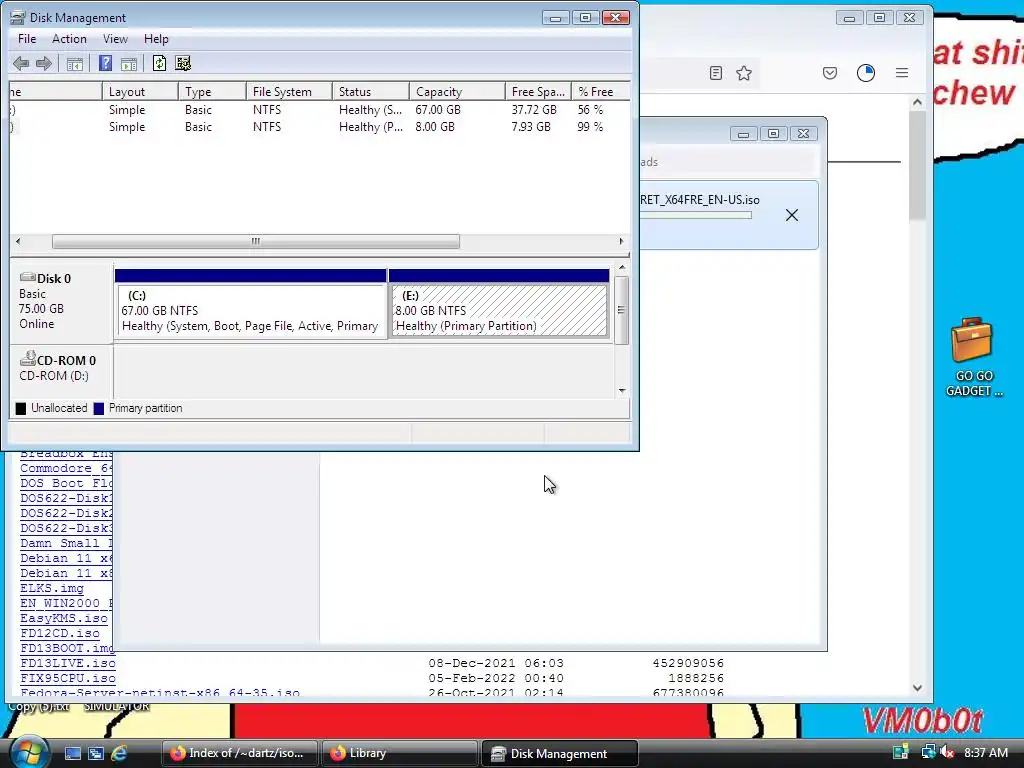Open the View menu
1024x768 pixels.
click(115, 39)
